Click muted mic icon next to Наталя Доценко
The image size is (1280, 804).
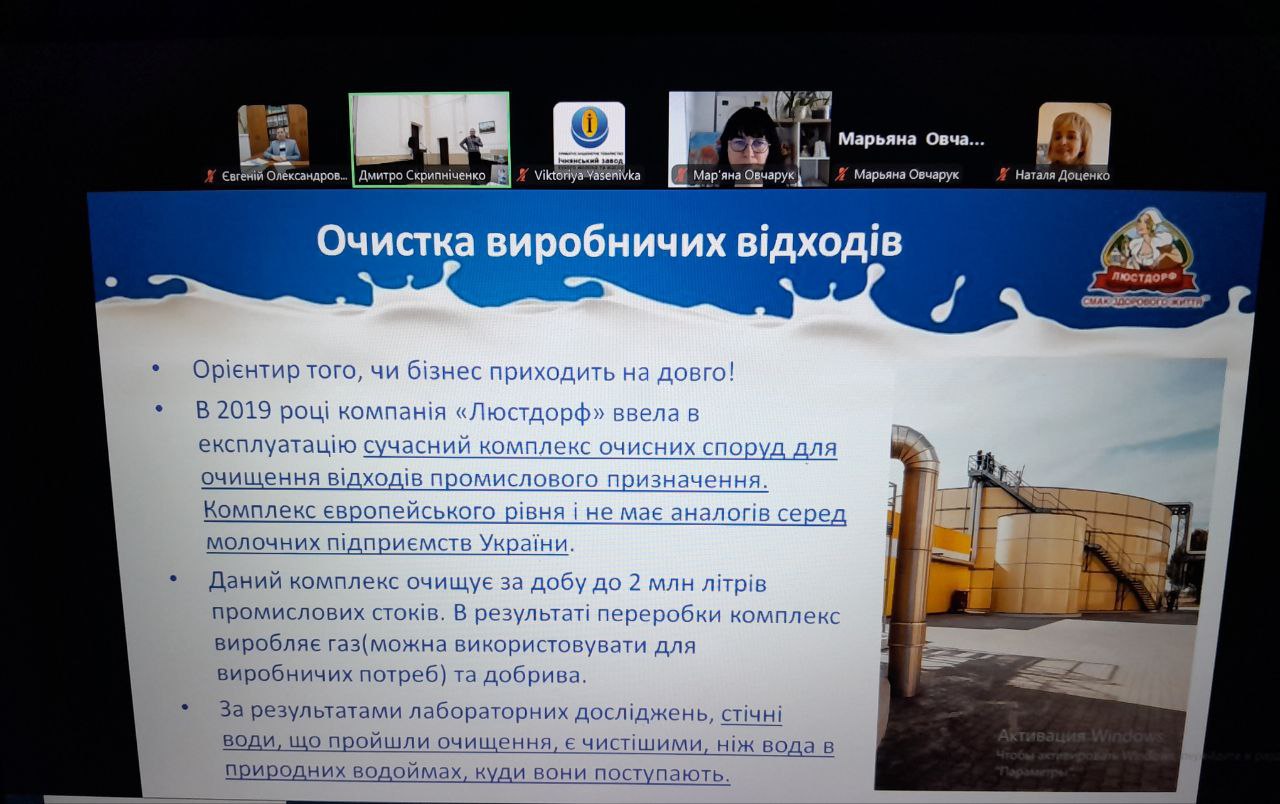[x=1003, y=176]
